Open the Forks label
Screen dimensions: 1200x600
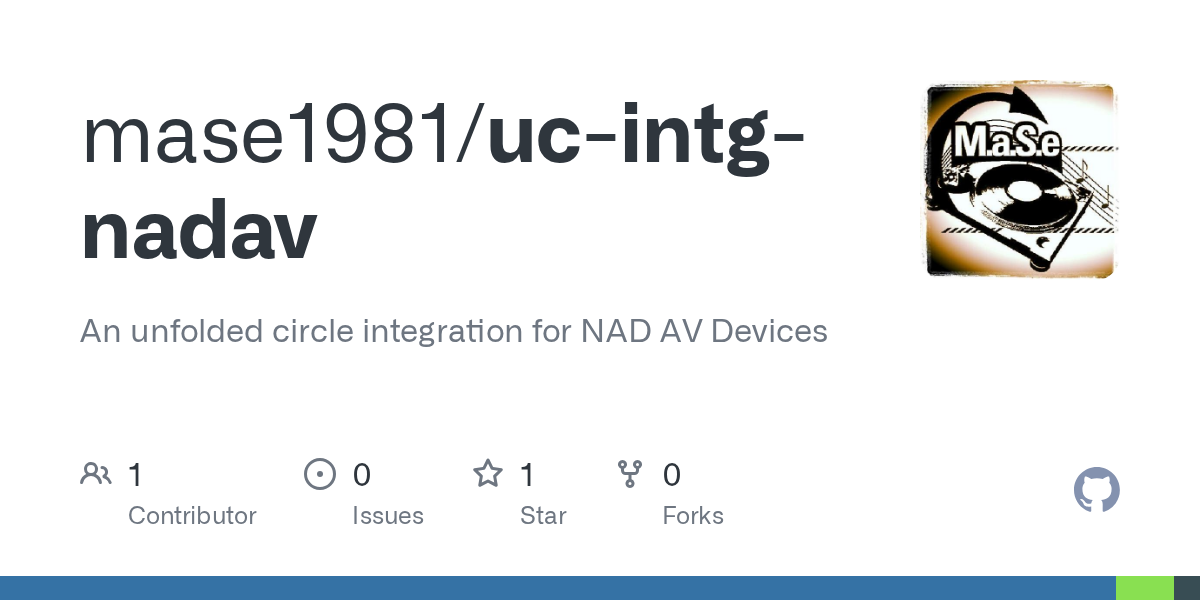tap(693, 516)
